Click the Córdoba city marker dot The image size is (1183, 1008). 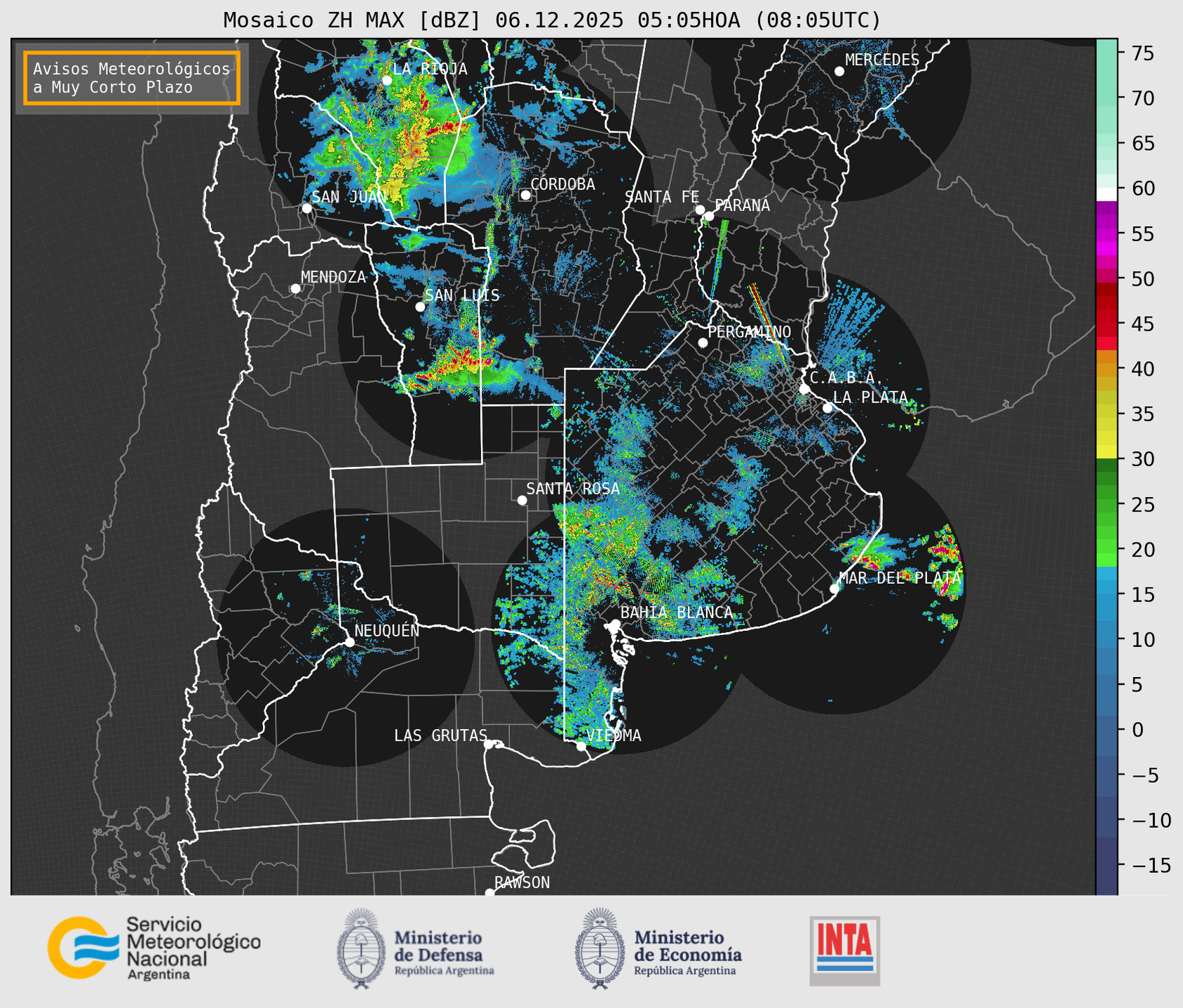click(x=525, y=195)
